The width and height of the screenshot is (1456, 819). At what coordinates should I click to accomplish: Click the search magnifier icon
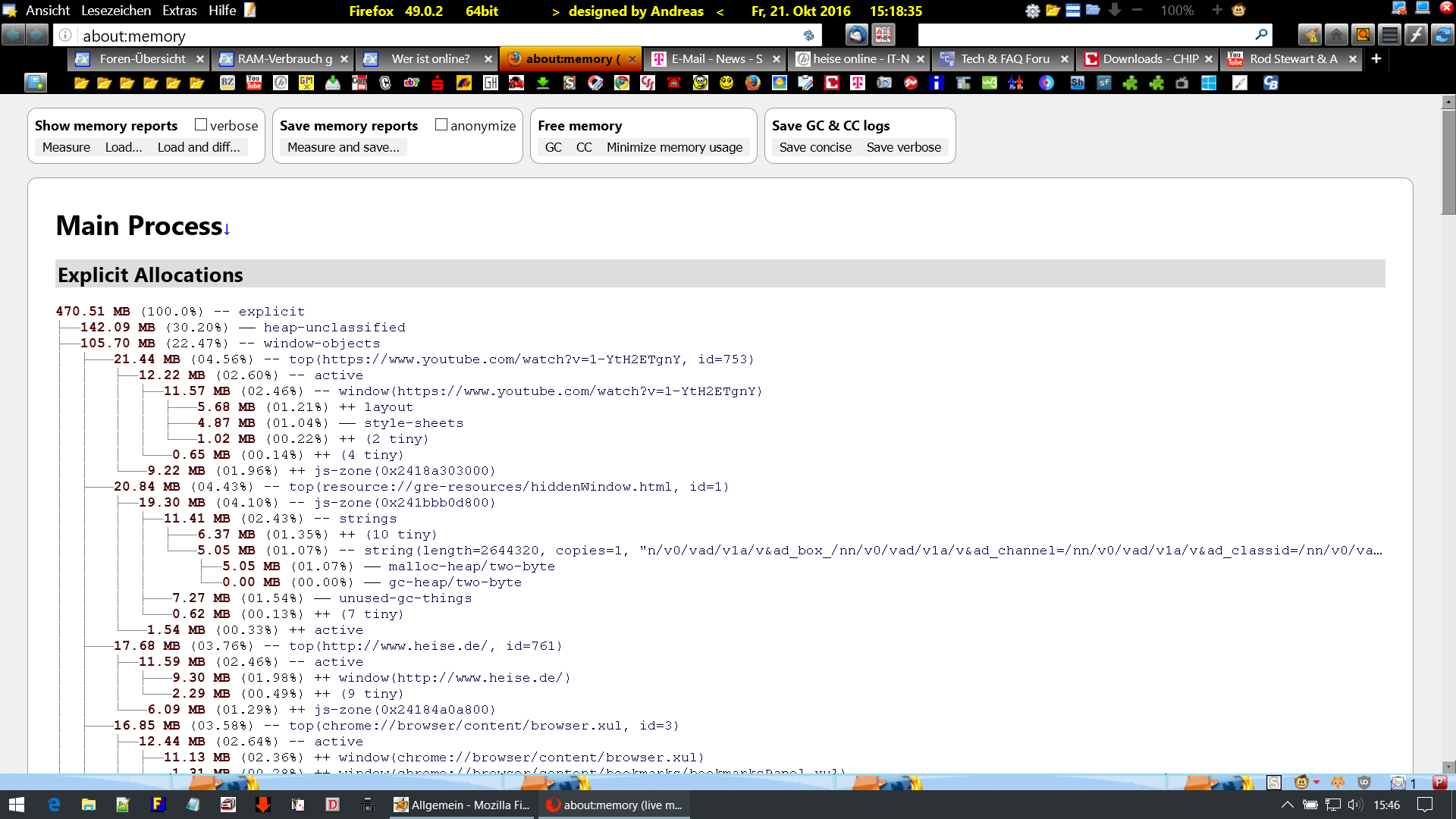[1261, 35]
